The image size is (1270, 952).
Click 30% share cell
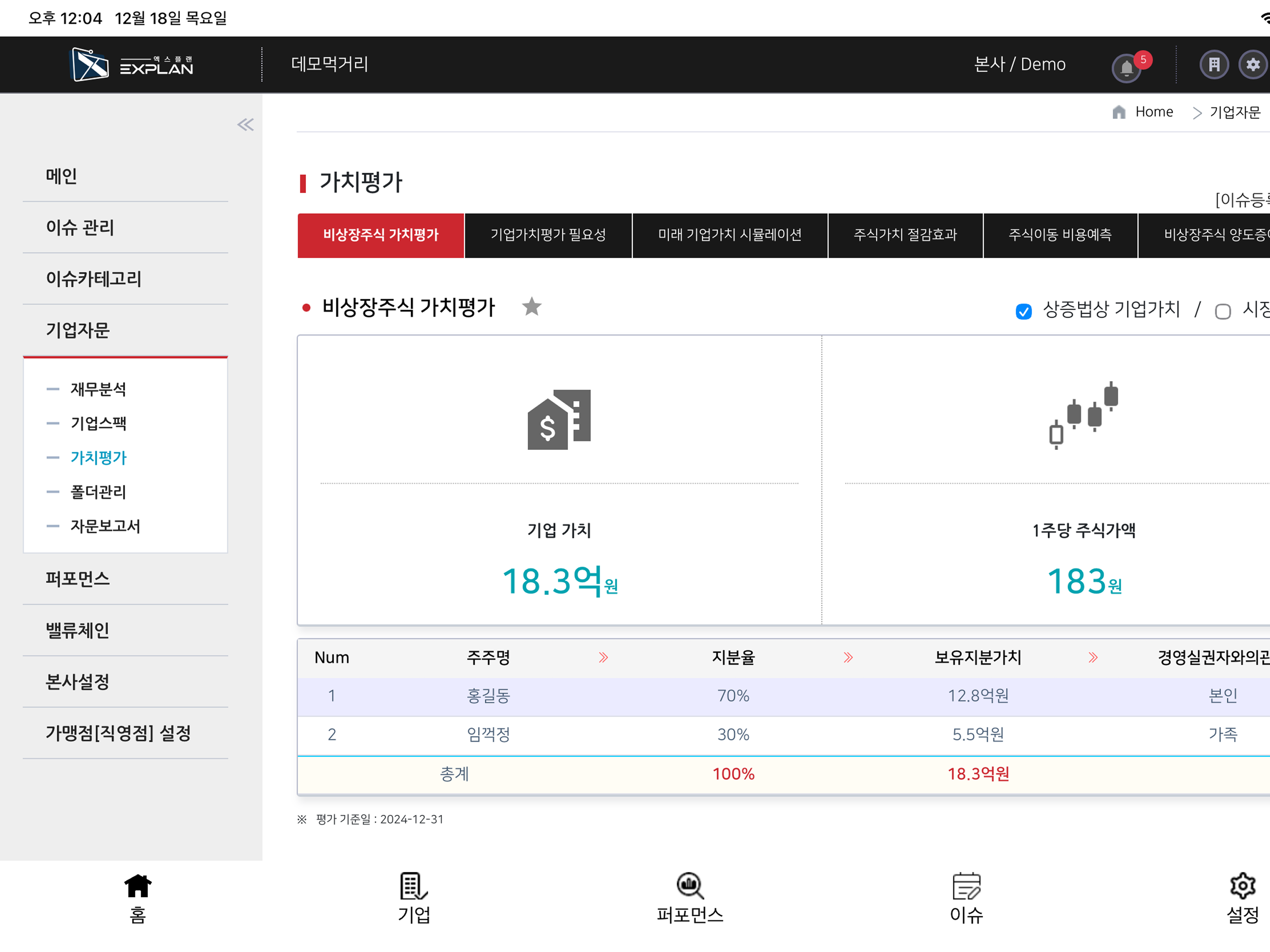[733, 735]
